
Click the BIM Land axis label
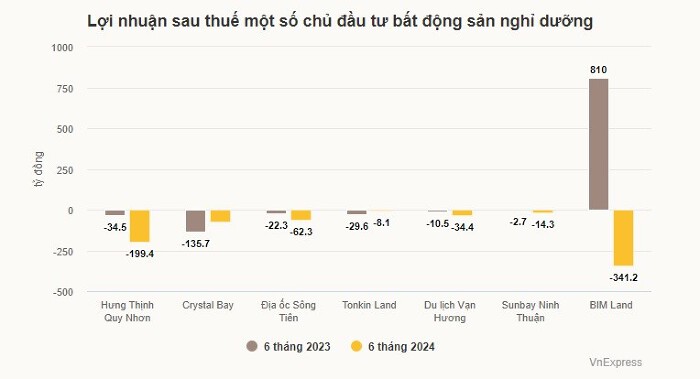(611, 305)
